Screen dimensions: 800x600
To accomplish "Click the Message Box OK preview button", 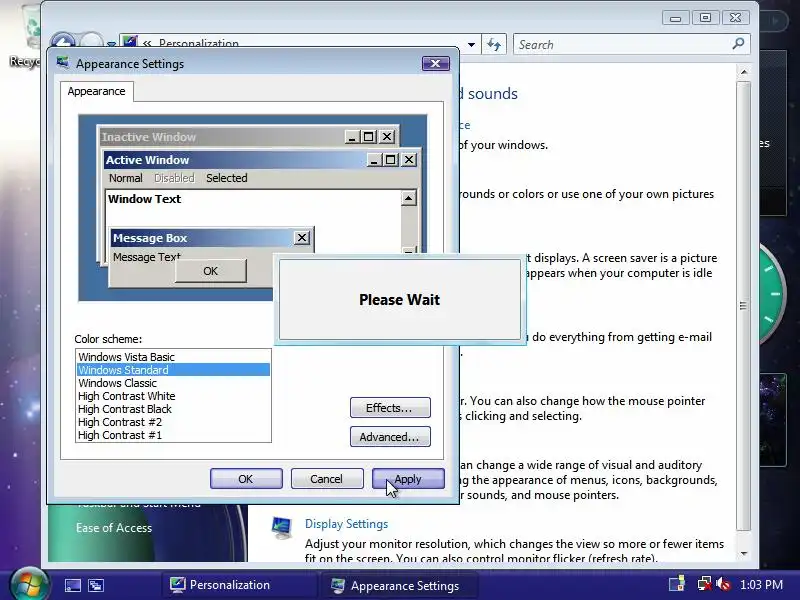I will tap(210, 271).
